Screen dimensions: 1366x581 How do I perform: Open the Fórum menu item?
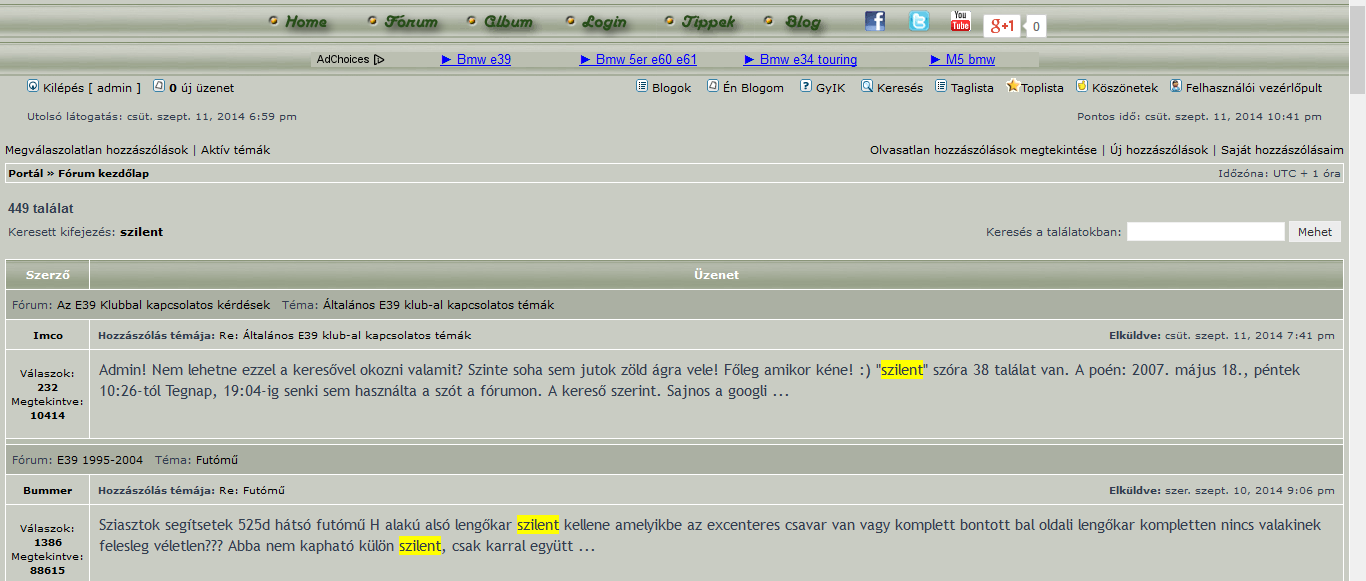411,22
